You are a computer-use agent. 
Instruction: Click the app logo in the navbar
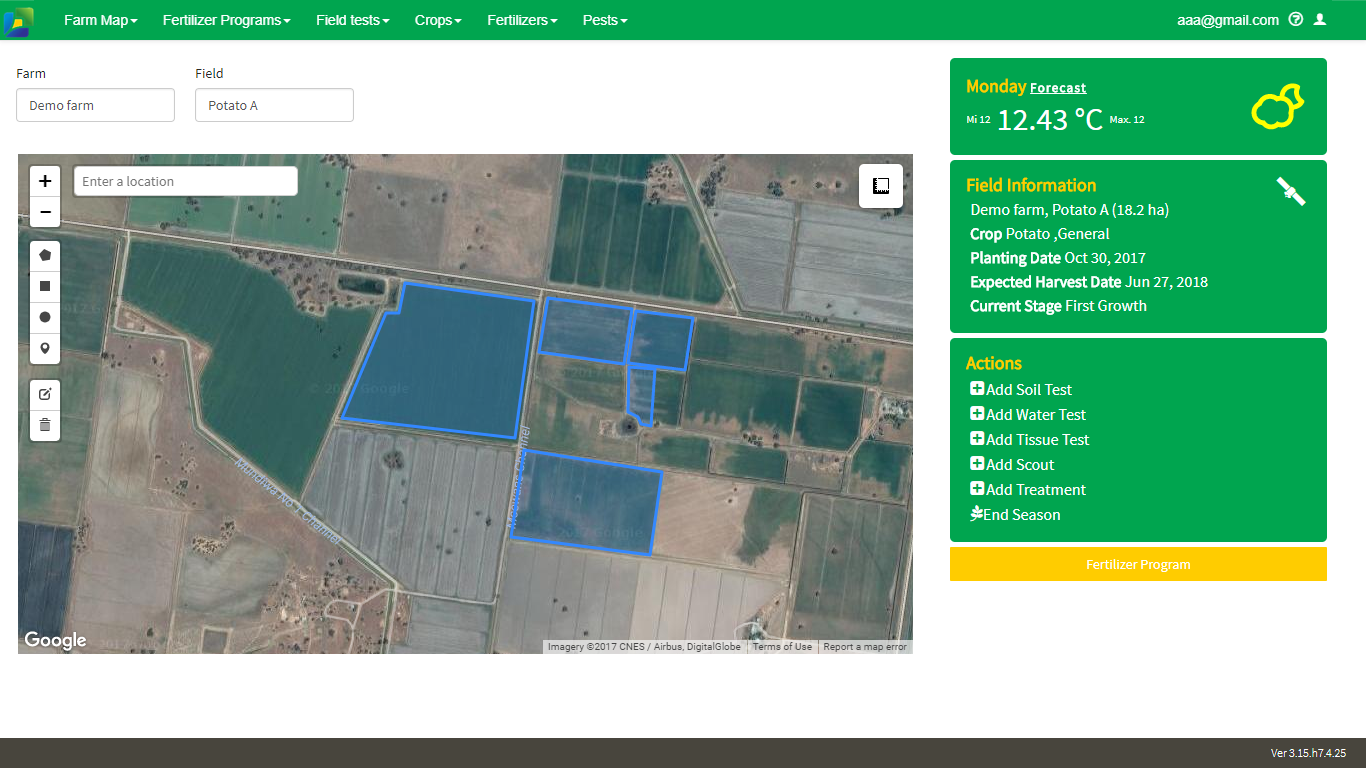18,21
